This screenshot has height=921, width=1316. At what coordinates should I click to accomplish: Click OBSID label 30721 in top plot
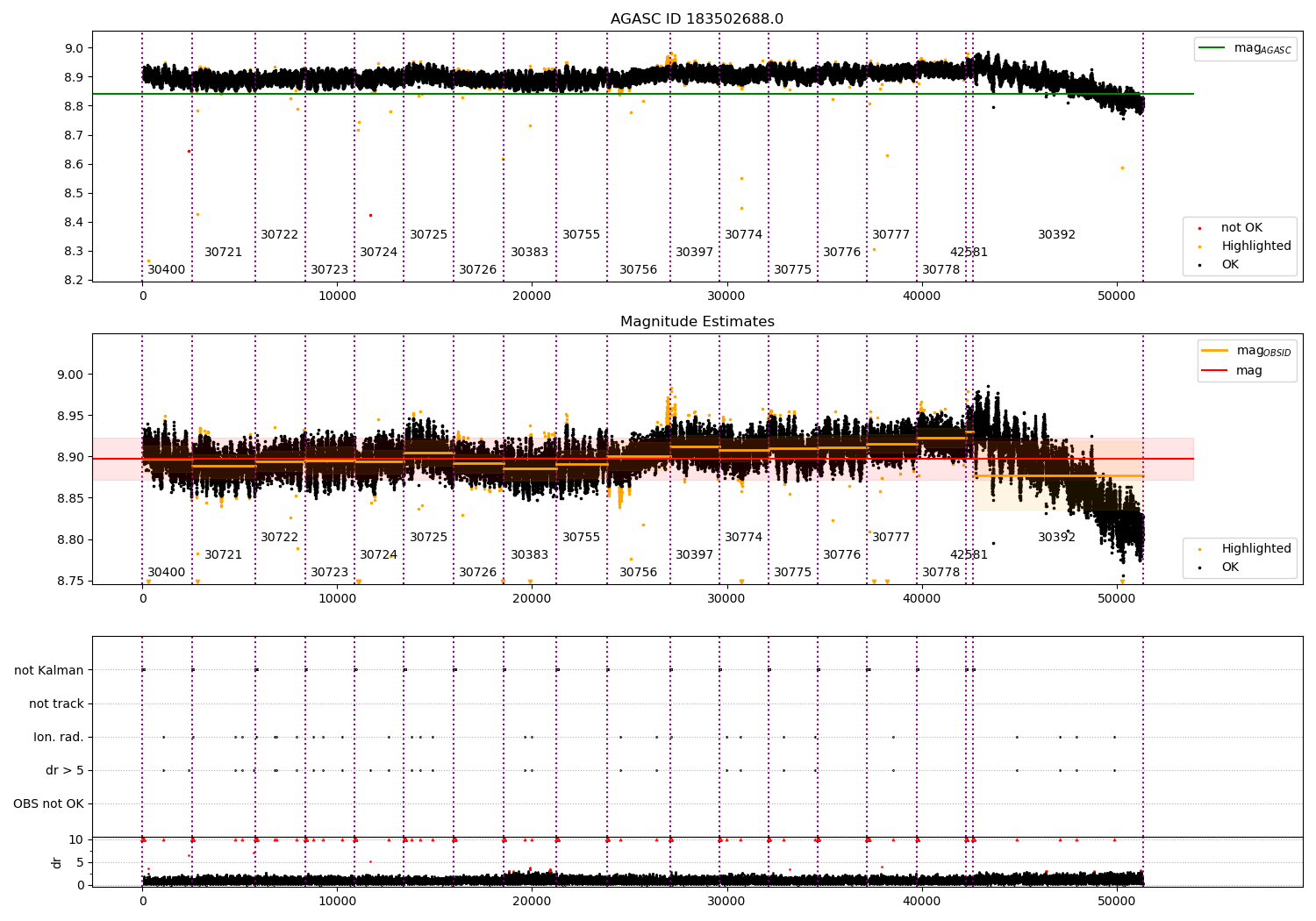(x=224, y=253)
